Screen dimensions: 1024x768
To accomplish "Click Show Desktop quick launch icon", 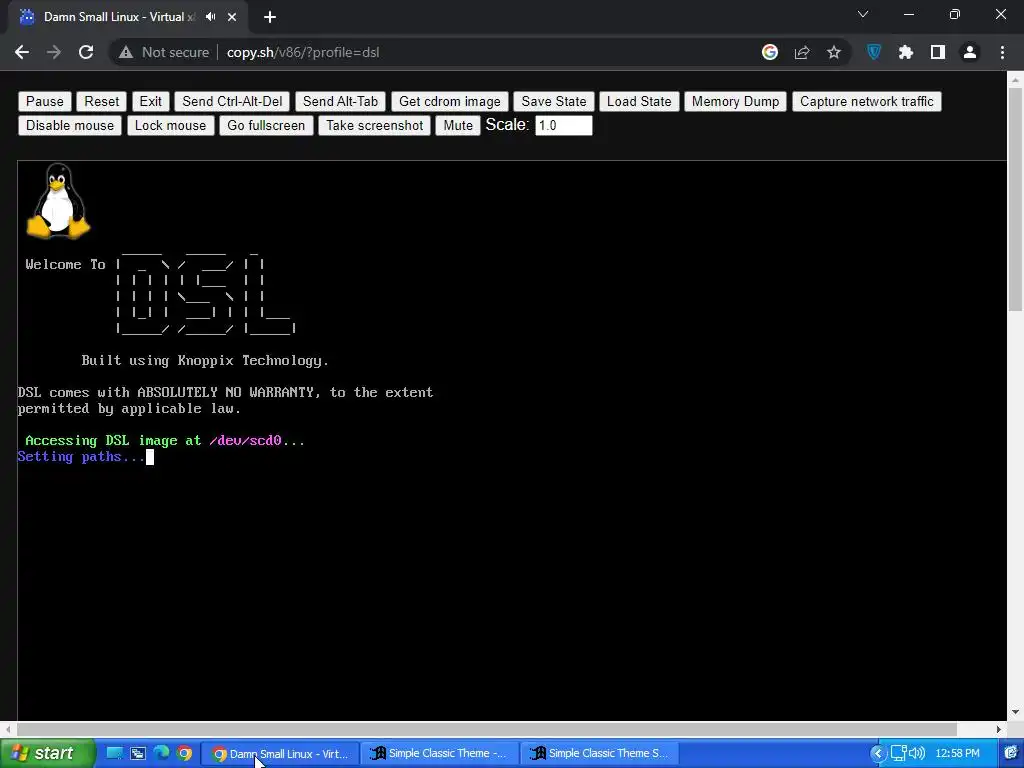I will tap(114, 754).
